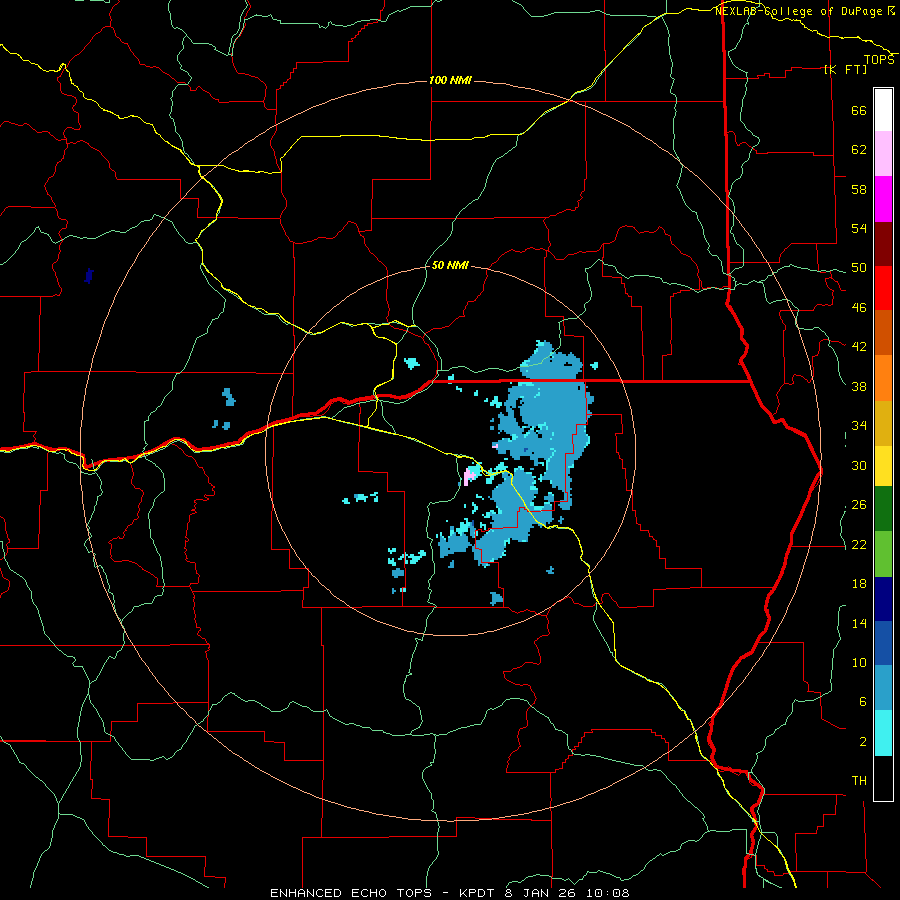Select the bright red legend swatch
Screen dimensions: 900x900
(x=883, y=288)
